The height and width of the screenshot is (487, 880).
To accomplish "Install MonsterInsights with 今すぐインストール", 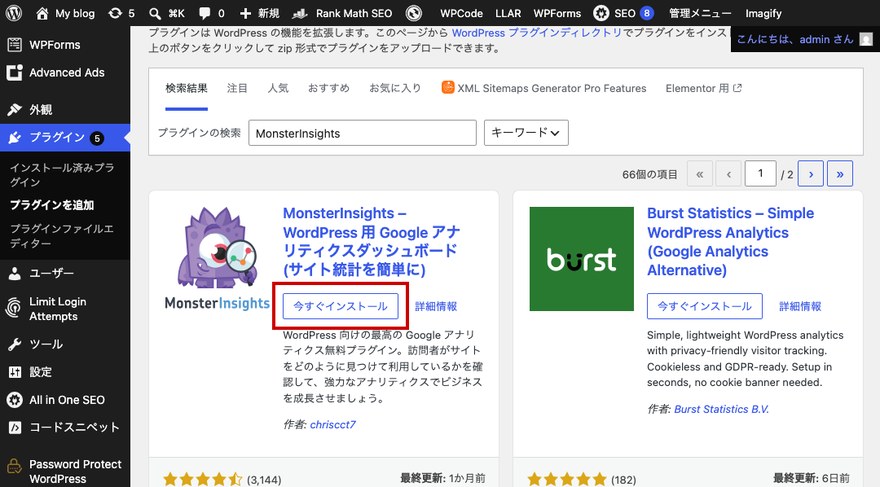I will coord(340,306).
